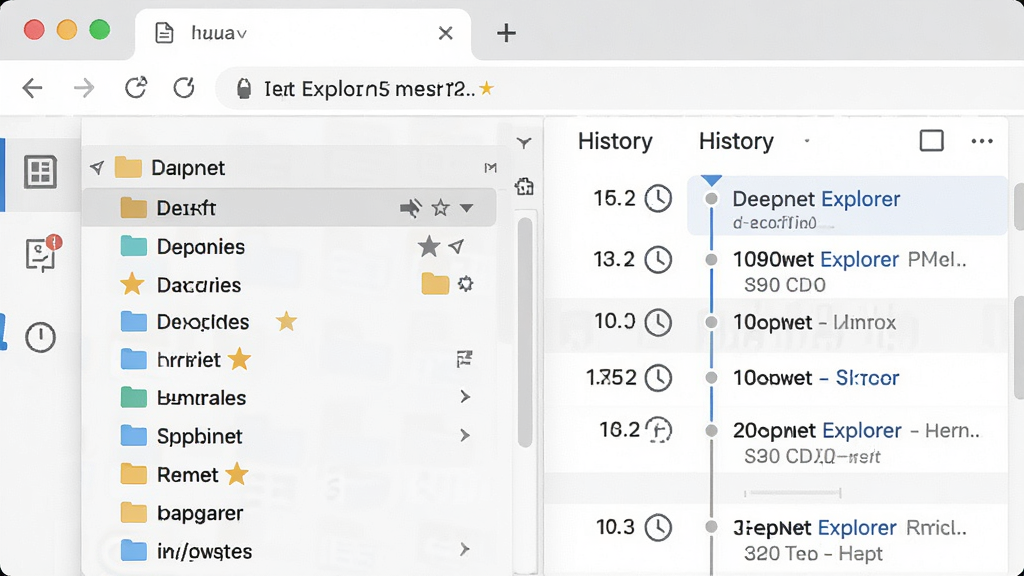Open the chat notifications sidebar icon

43,253
